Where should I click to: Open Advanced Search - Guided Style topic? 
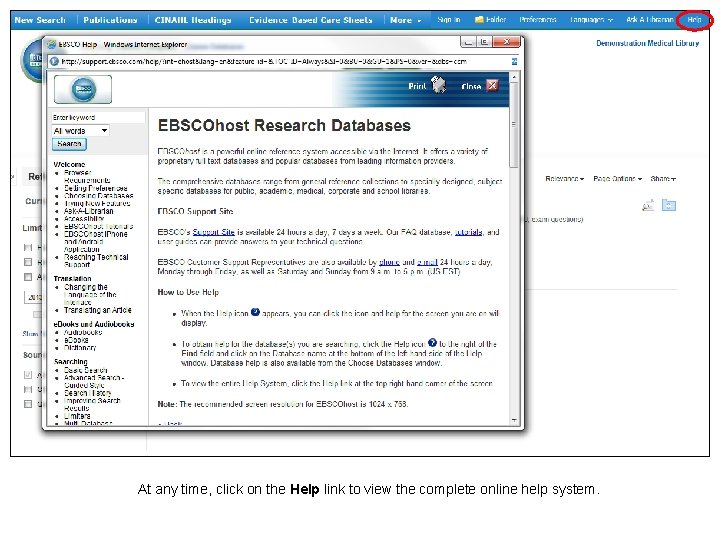point(94,381)
